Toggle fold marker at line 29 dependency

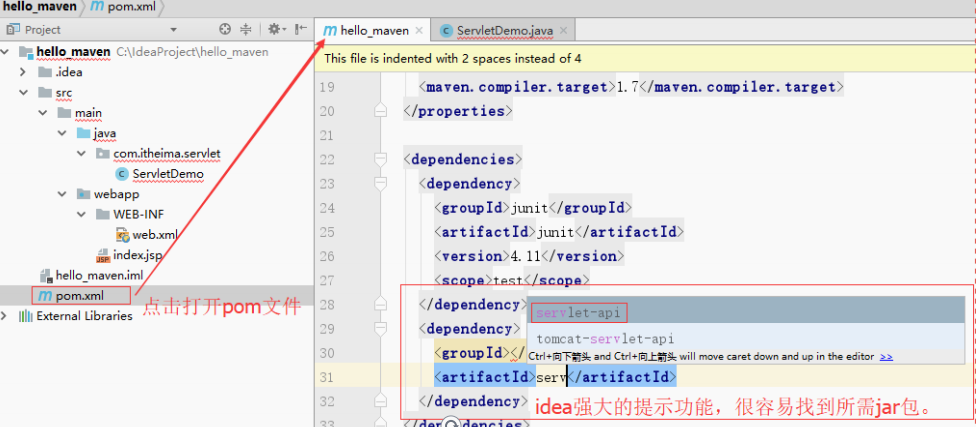[380, 329]
